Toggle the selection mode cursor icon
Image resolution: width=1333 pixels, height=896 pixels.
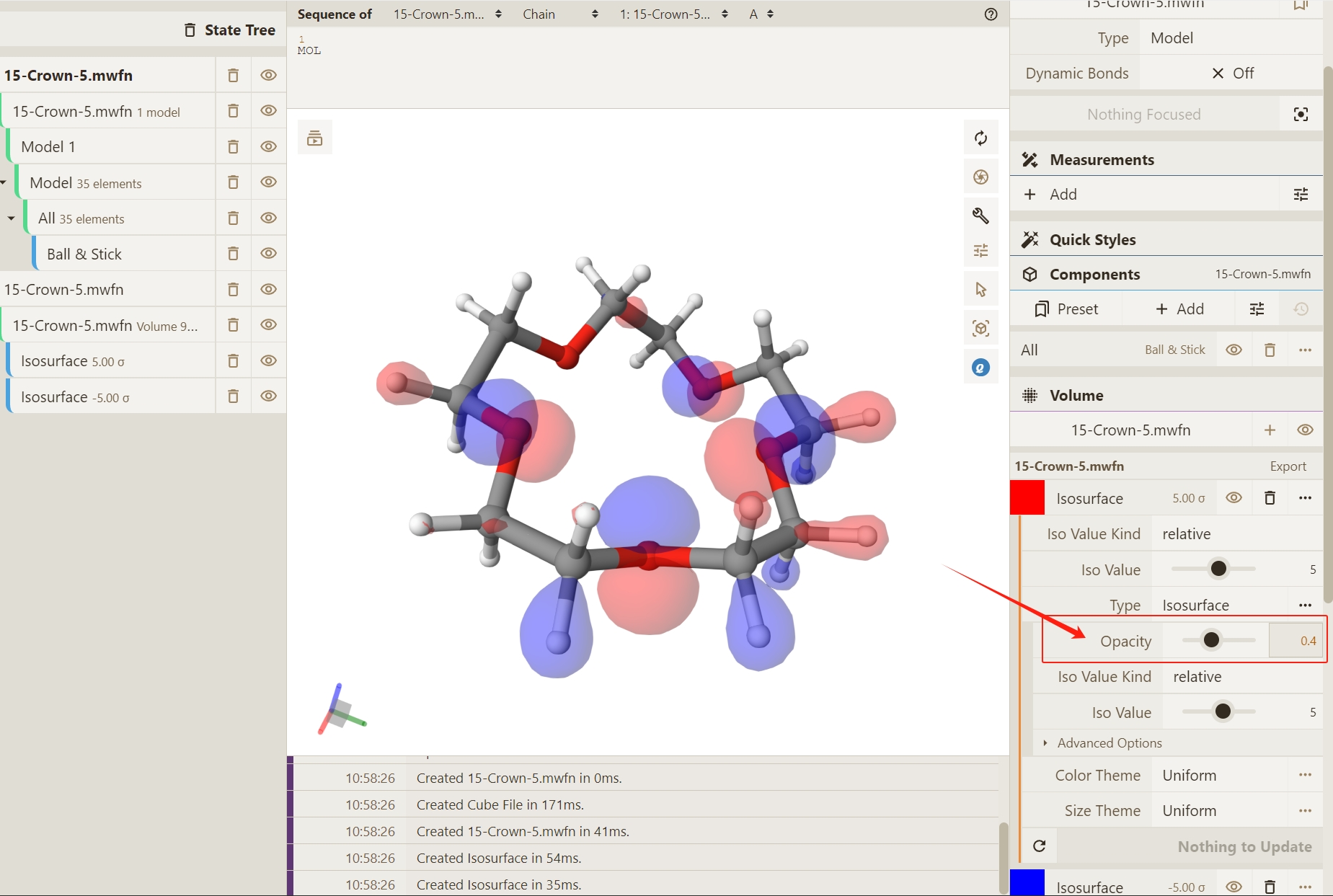(980, 290)
